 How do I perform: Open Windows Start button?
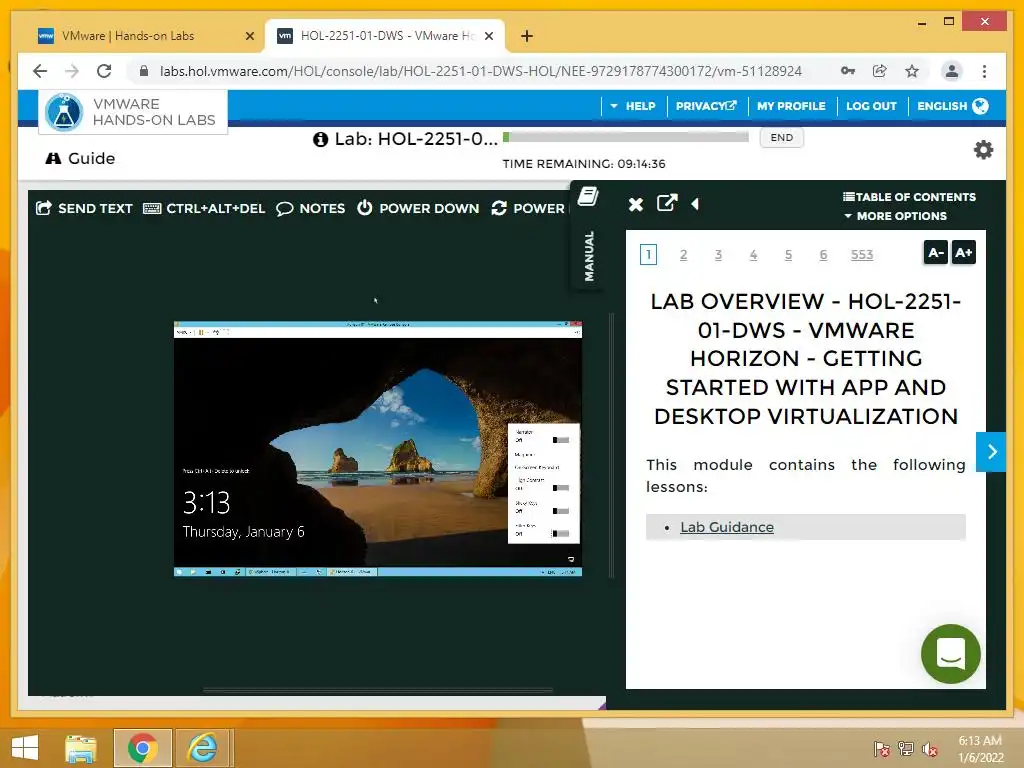click(25, 748)
